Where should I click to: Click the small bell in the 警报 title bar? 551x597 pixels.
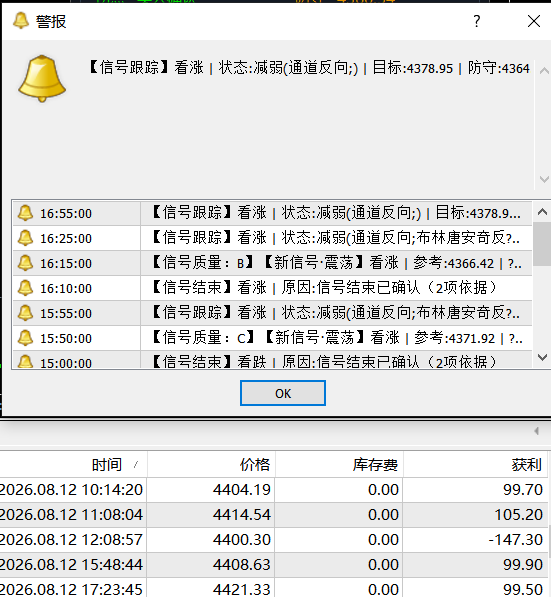pyautogui.click(x=21, y=21)
